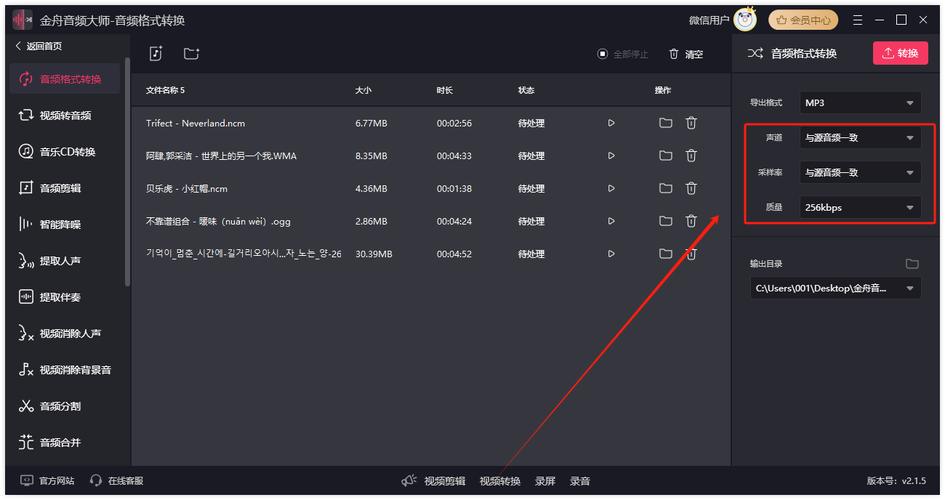Delete Trifect - Neverland.ncm from list
The image size is (945, 500).
pyautogui.click(x=691, y=123)
